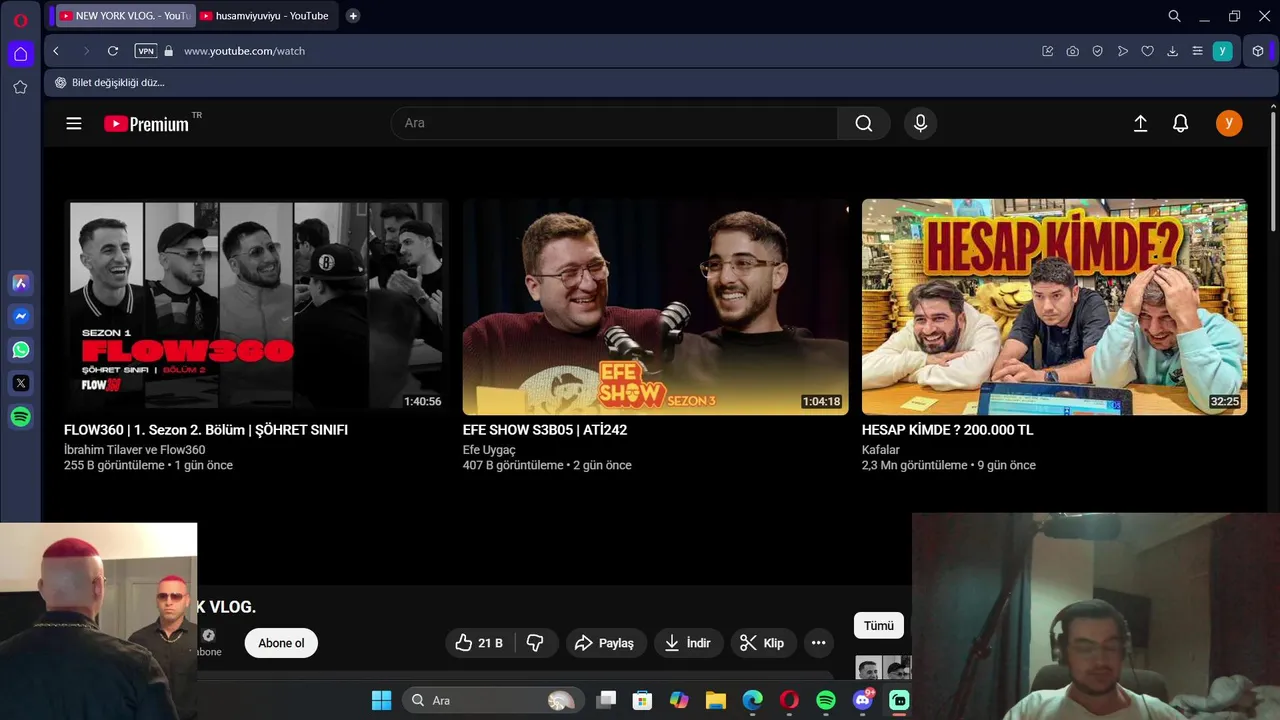This screenshot has width=1280, height=720.
Task: Click the address bar URL field
Action: (x=600, y=51)
